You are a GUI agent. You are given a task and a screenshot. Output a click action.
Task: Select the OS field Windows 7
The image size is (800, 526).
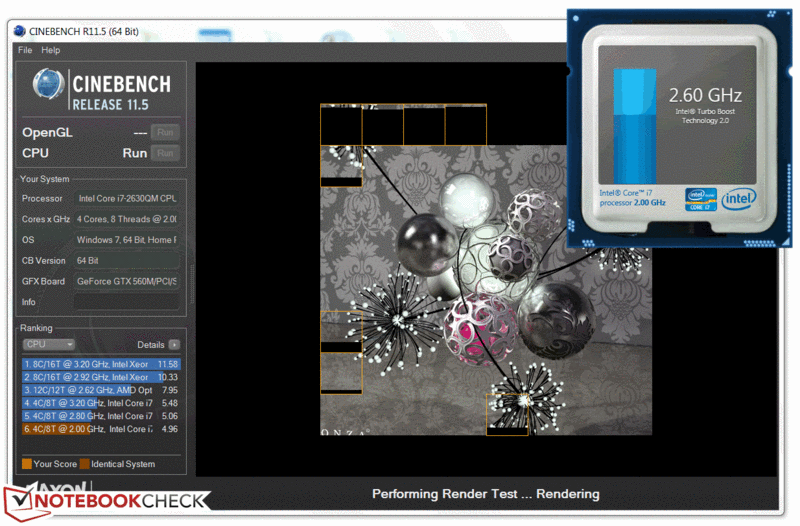click(x=127, y=240)
